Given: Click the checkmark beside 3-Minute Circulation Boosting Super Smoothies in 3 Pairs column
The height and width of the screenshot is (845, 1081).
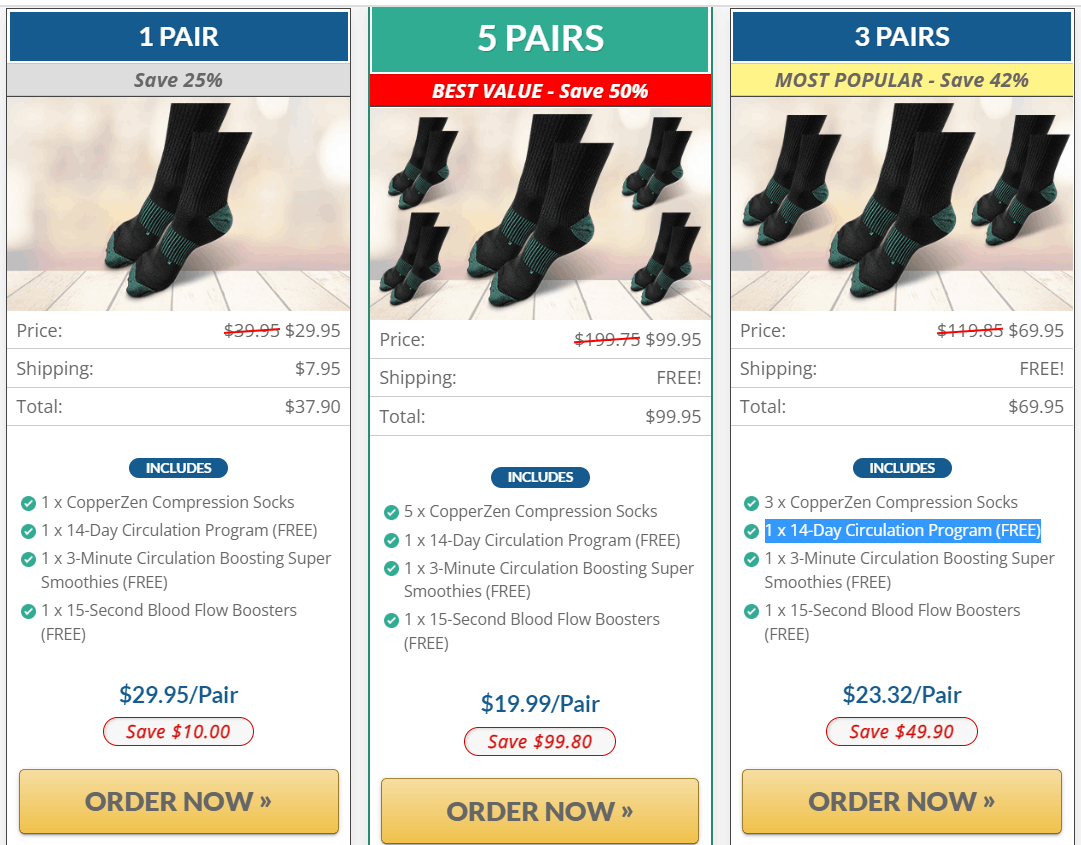Looking at the screenshot, I should coord(751,559).
